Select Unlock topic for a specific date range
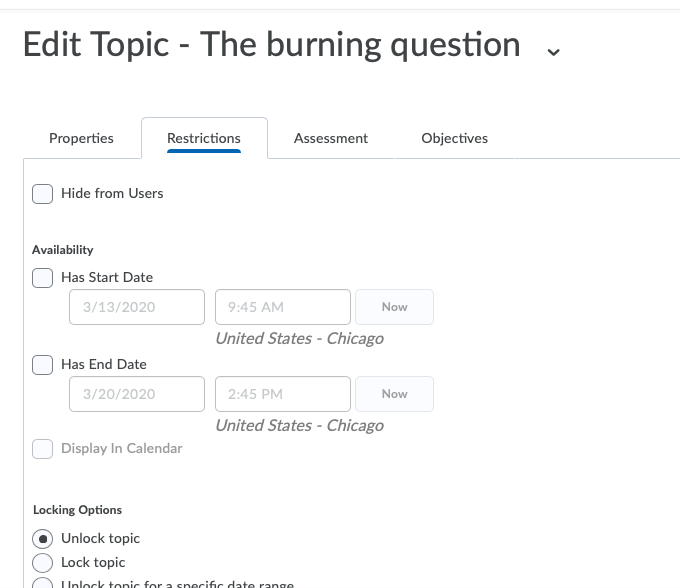Image resolution: width=680 pixels, height=588 pixels. point(43,583)
